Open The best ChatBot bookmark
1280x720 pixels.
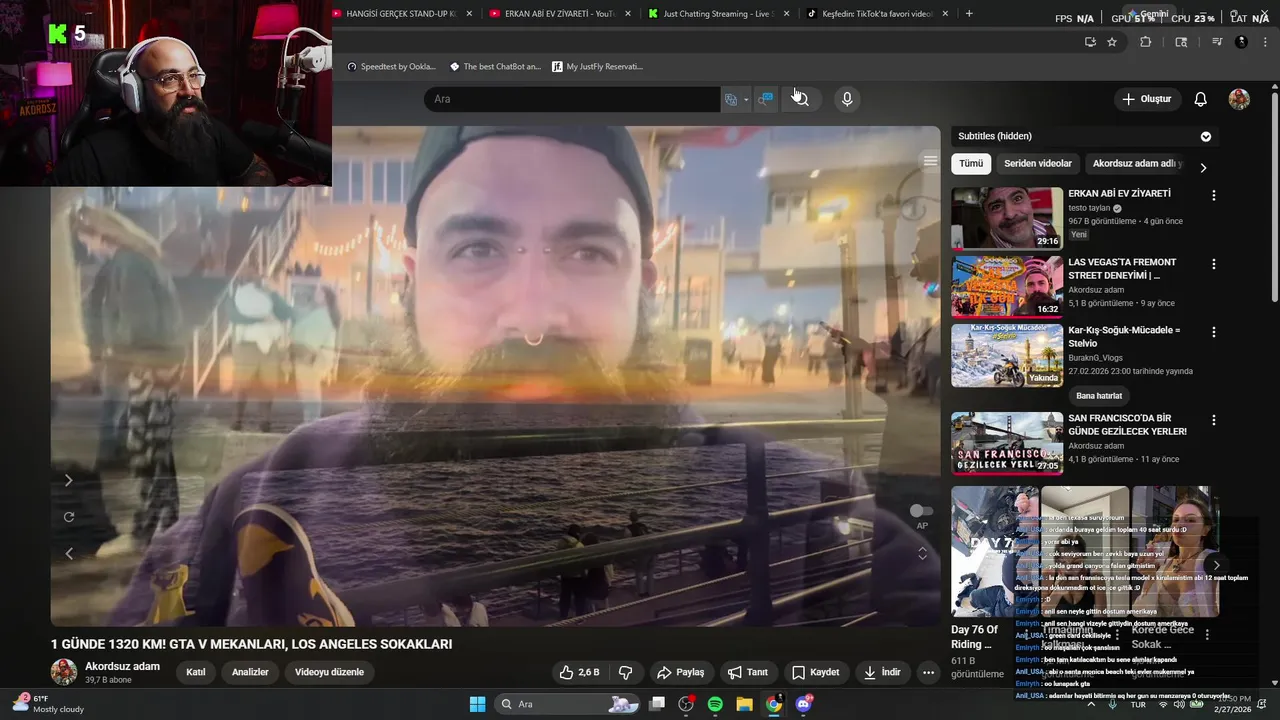[x=495, y=67]
